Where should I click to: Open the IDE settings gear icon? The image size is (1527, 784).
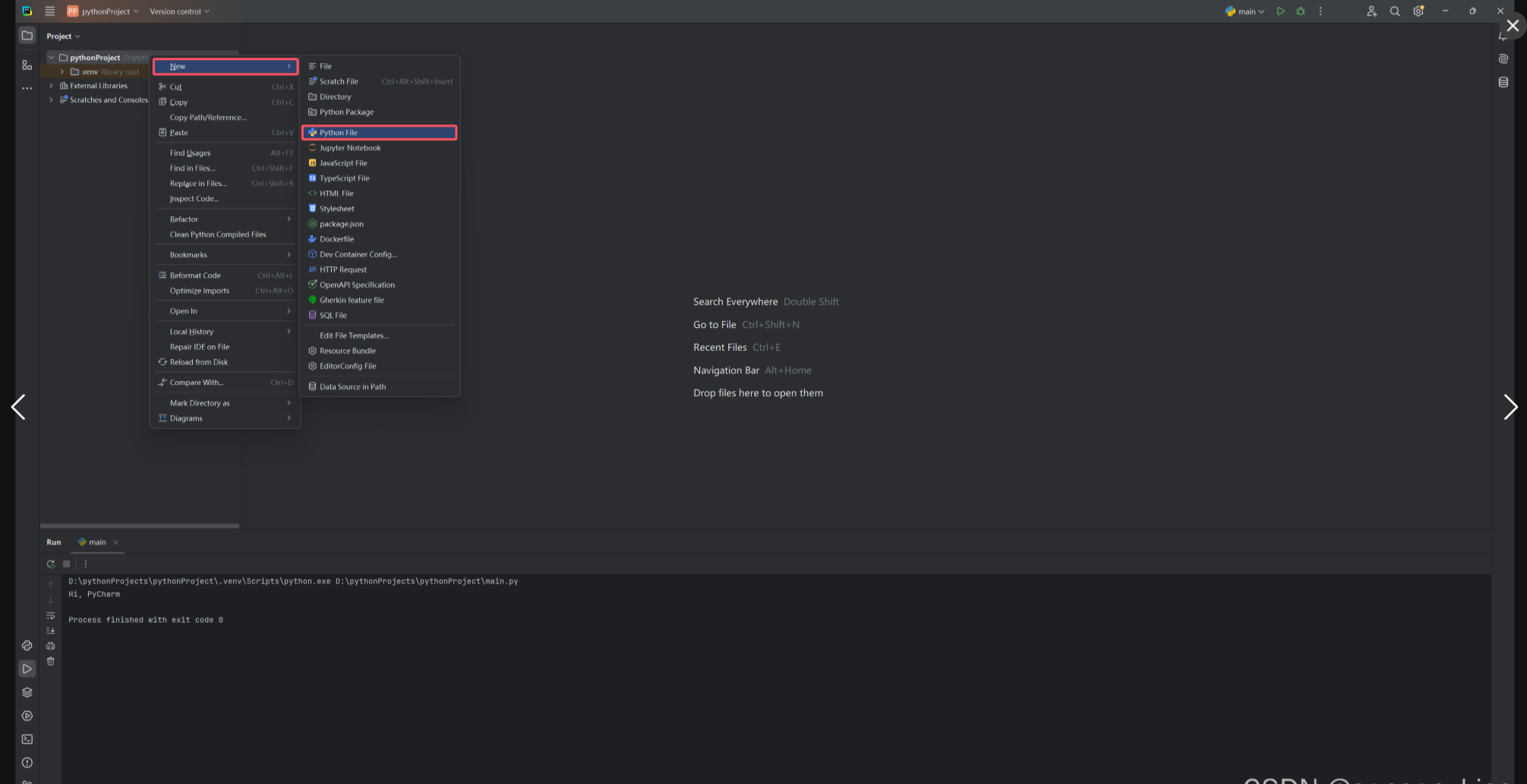coord(1418,11)
